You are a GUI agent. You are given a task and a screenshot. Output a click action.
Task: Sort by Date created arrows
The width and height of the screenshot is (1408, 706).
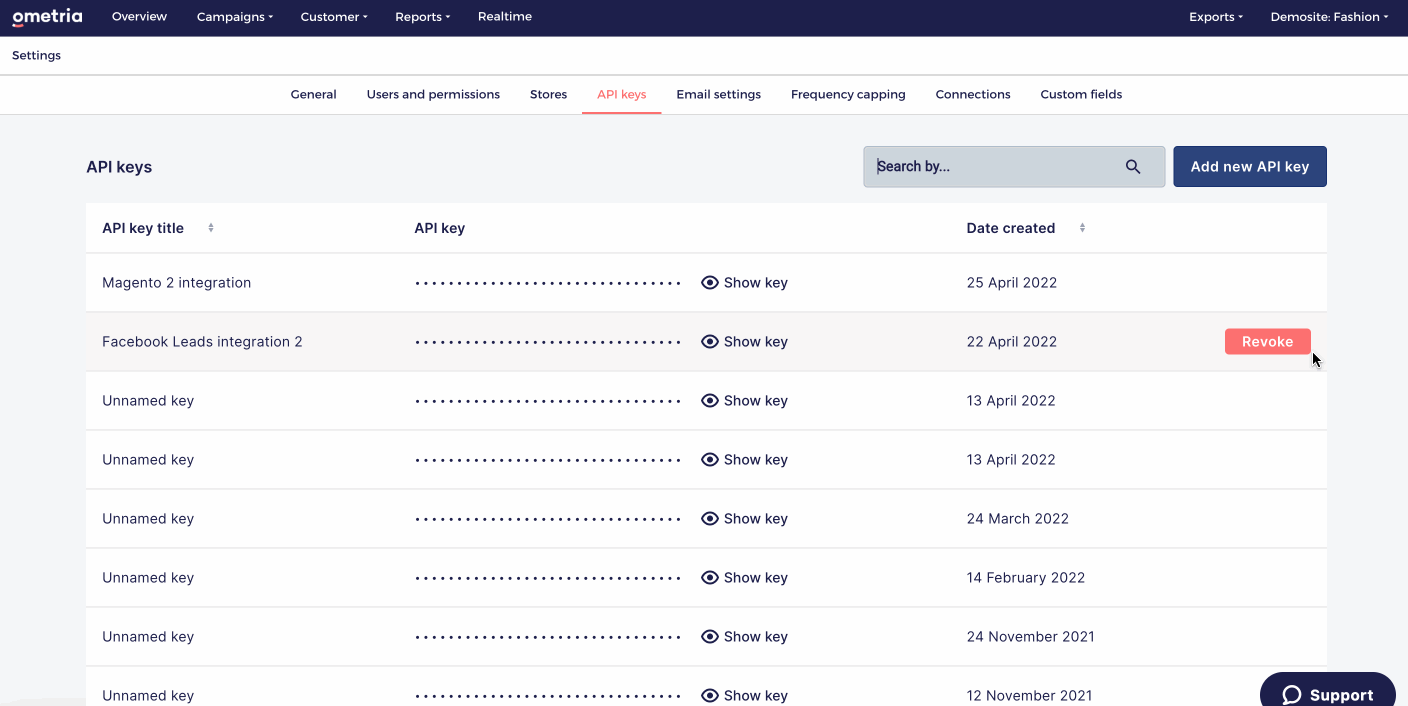tap(1082, 228)
